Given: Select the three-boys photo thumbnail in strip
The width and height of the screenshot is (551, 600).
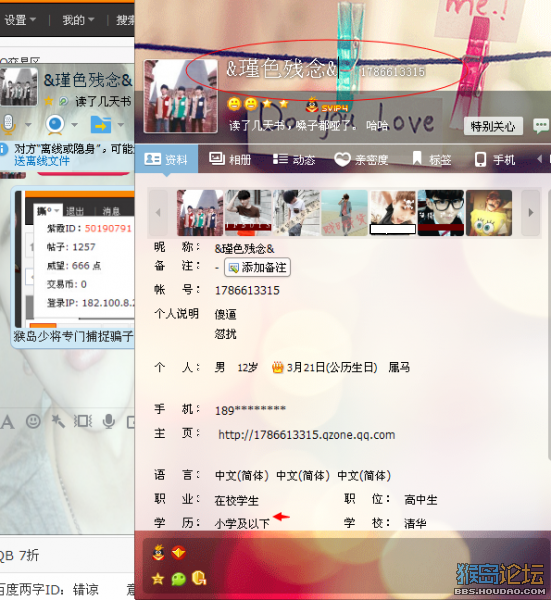Looking at the screenshot, I should point(200,213).
